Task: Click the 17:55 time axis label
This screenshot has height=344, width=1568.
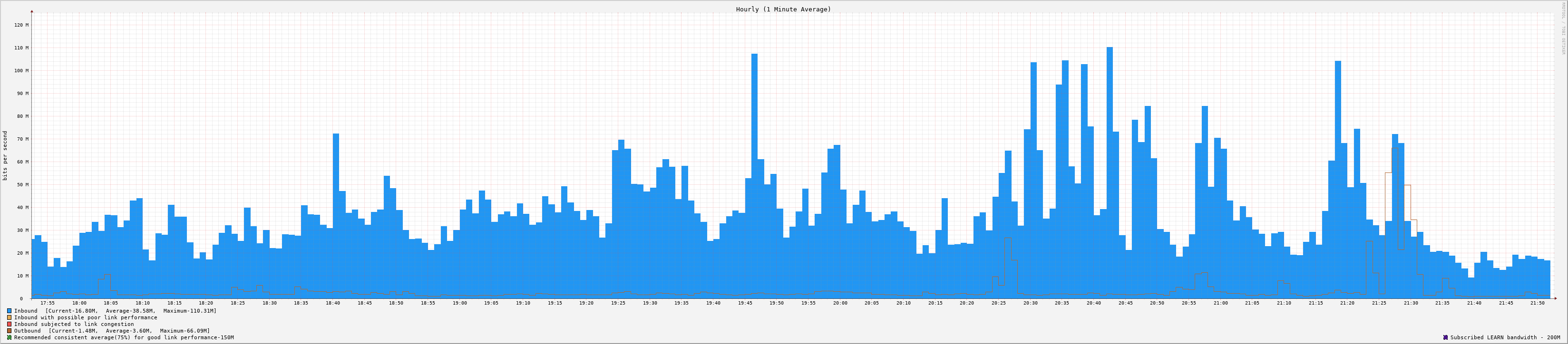Action: (x=47, y=303)
